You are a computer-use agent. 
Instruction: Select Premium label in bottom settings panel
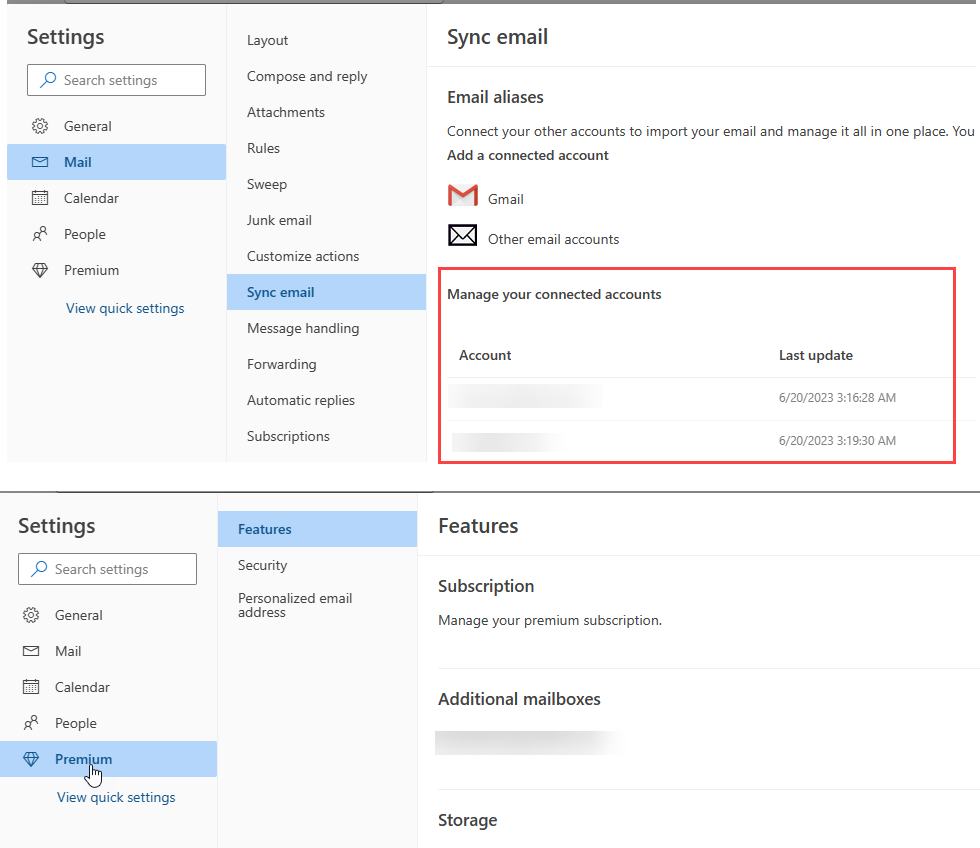coord(84,759)
